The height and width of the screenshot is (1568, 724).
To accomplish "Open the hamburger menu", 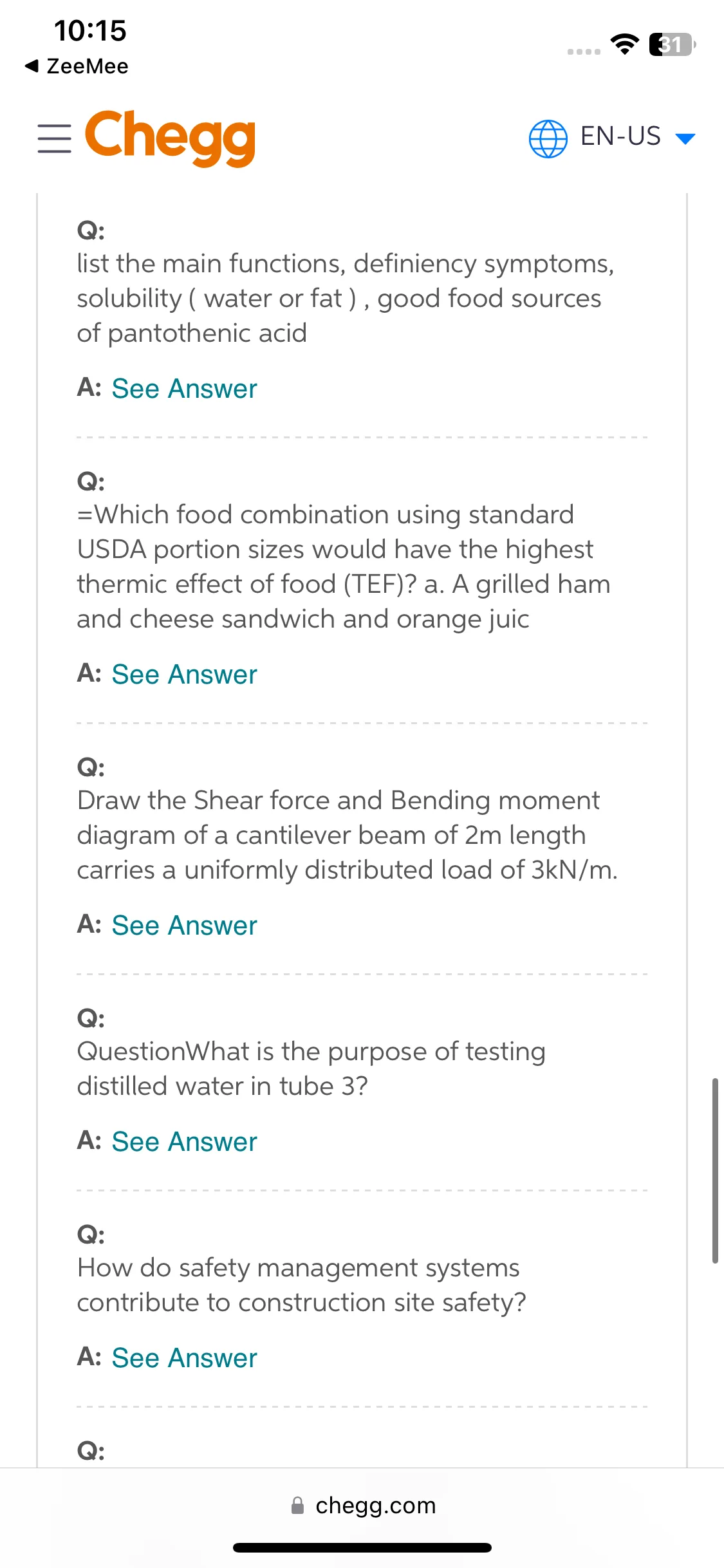I will click(x=54, y=138).
